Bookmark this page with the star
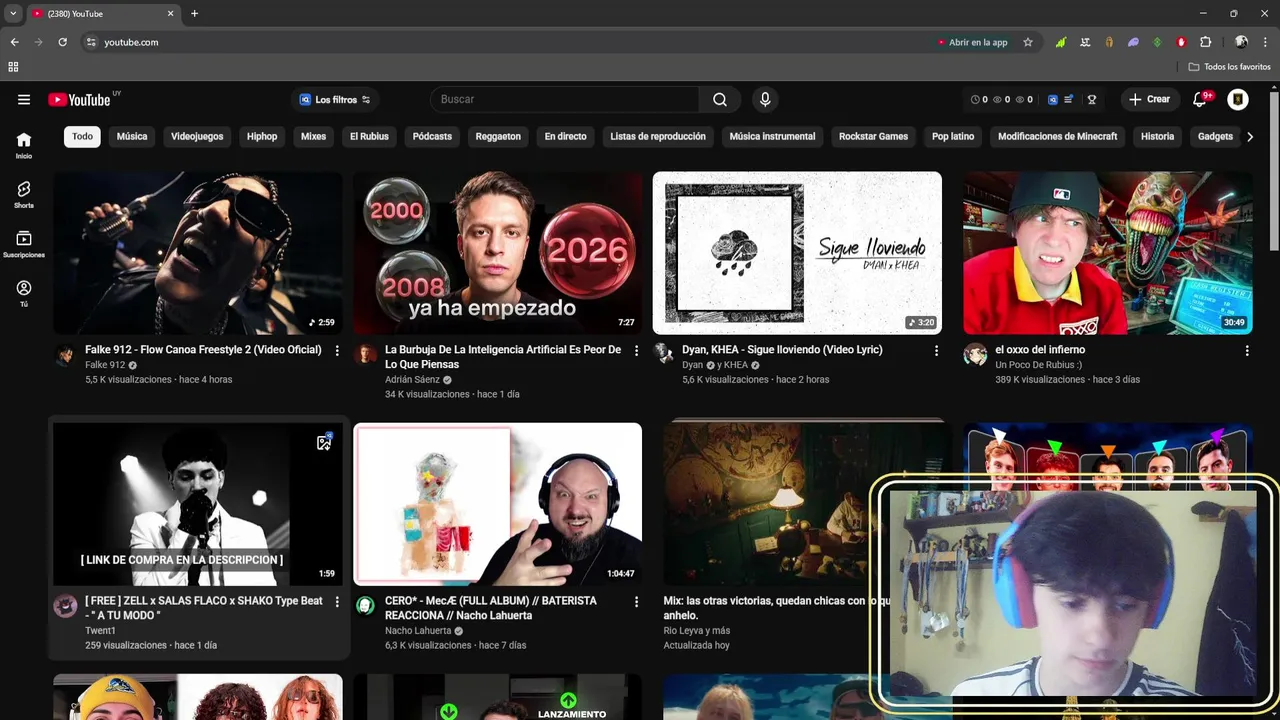Viewport: 1280px width, 720px height. 1028,42
